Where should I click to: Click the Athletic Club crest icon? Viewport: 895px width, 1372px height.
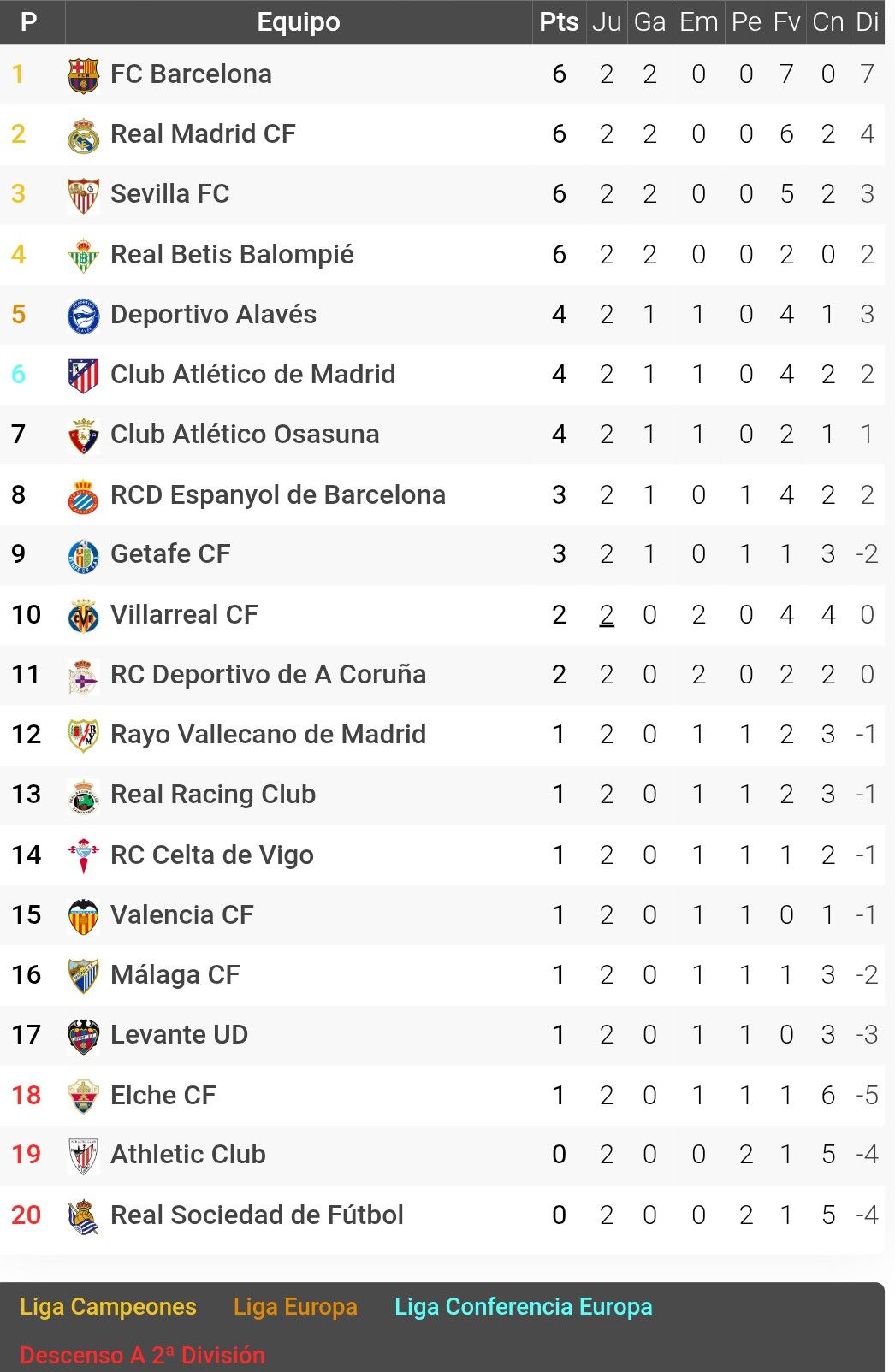click(x=83, y=1156)
